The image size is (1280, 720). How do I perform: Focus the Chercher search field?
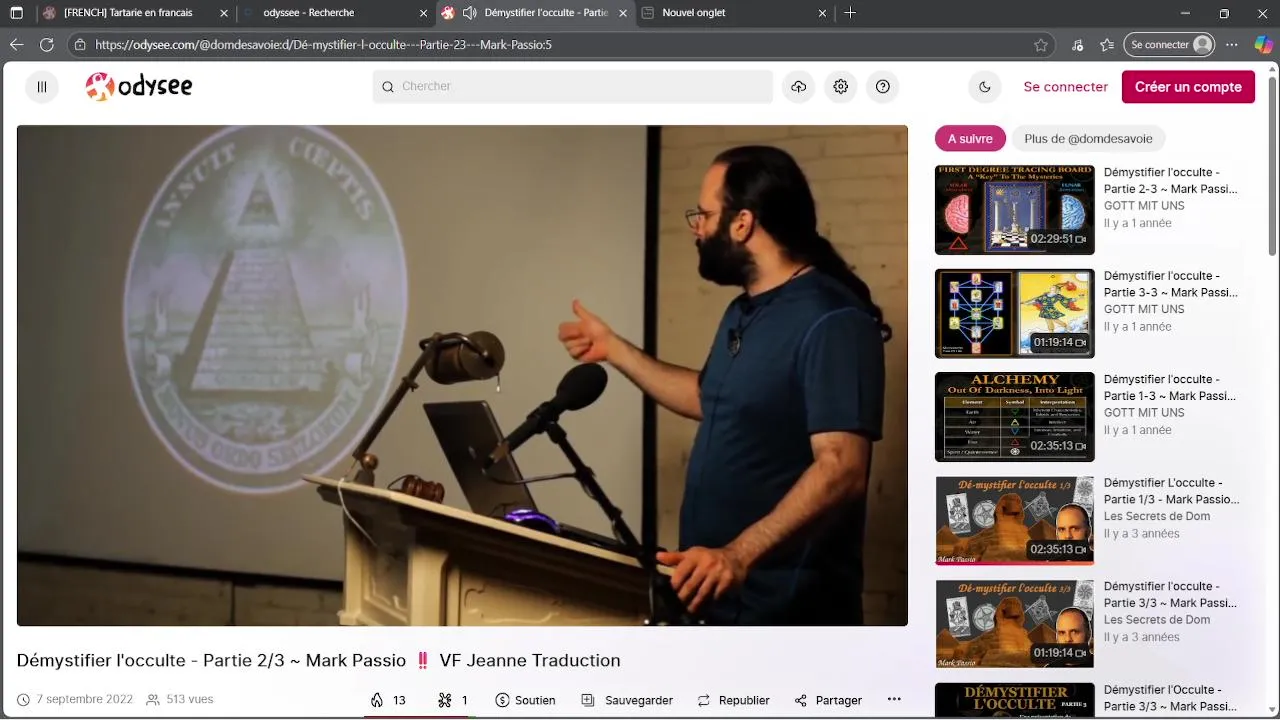tap(573, 87)
